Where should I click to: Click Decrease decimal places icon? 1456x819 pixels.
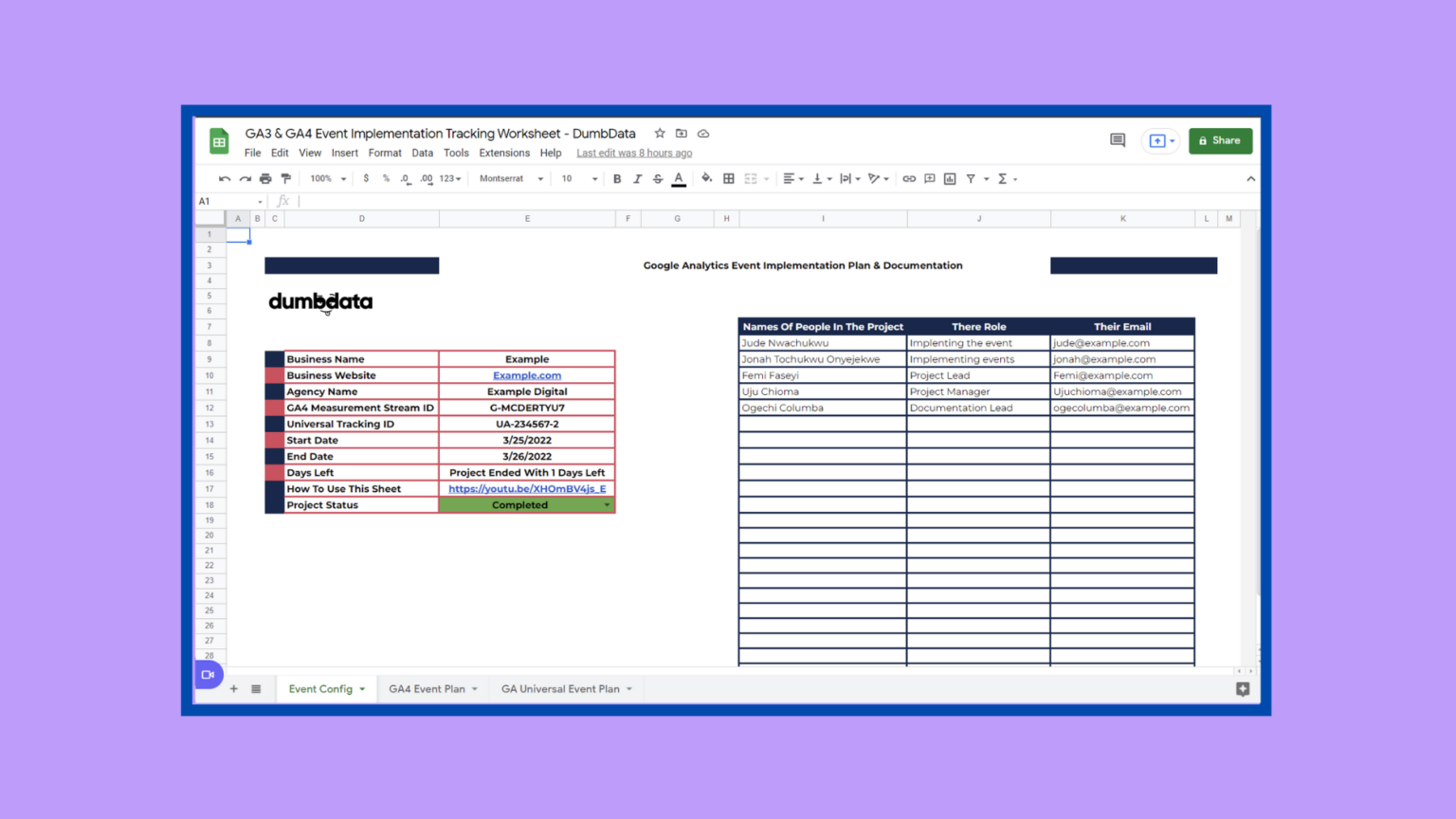[x=405, y=178]
